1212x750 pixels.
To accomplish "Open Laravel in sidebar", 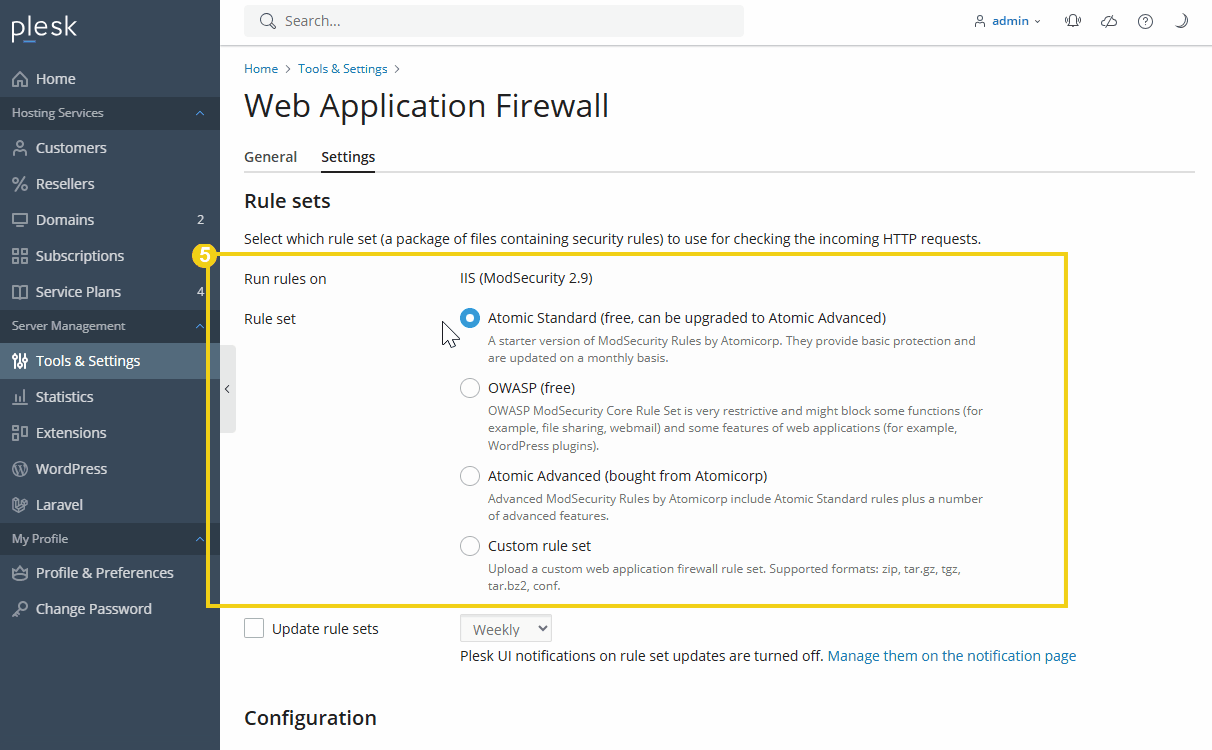I will tap(110, 505).
